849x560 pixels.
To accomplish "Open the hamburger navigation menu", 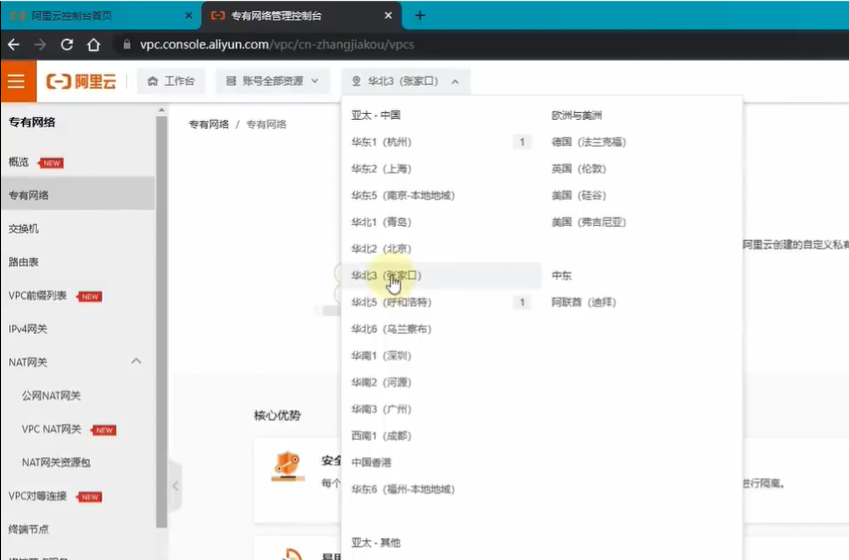I will [17, 81].
